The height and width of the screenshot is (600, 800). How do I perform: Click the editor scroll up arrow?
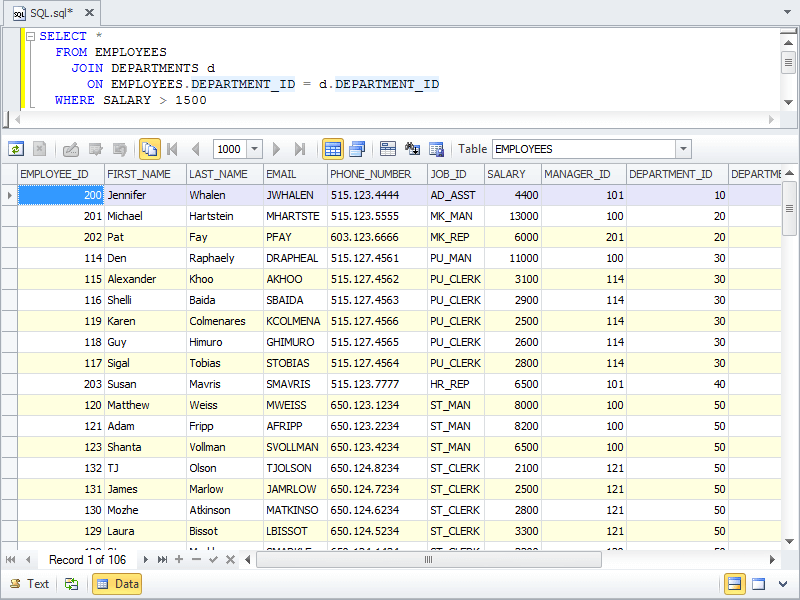click(x=788, y=42)
